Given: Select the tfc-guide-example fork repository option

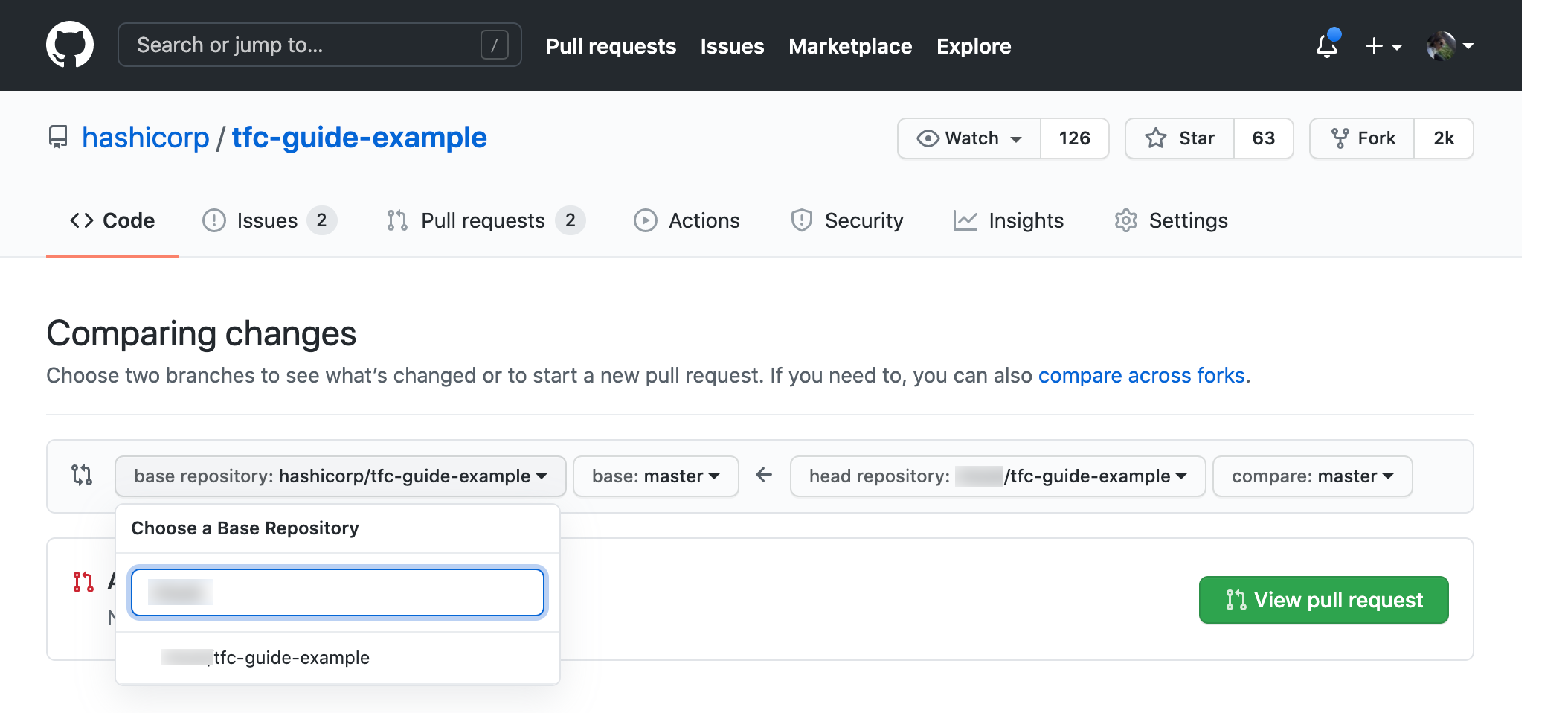Looking at the screenshot, I should (x=338, y=658).
